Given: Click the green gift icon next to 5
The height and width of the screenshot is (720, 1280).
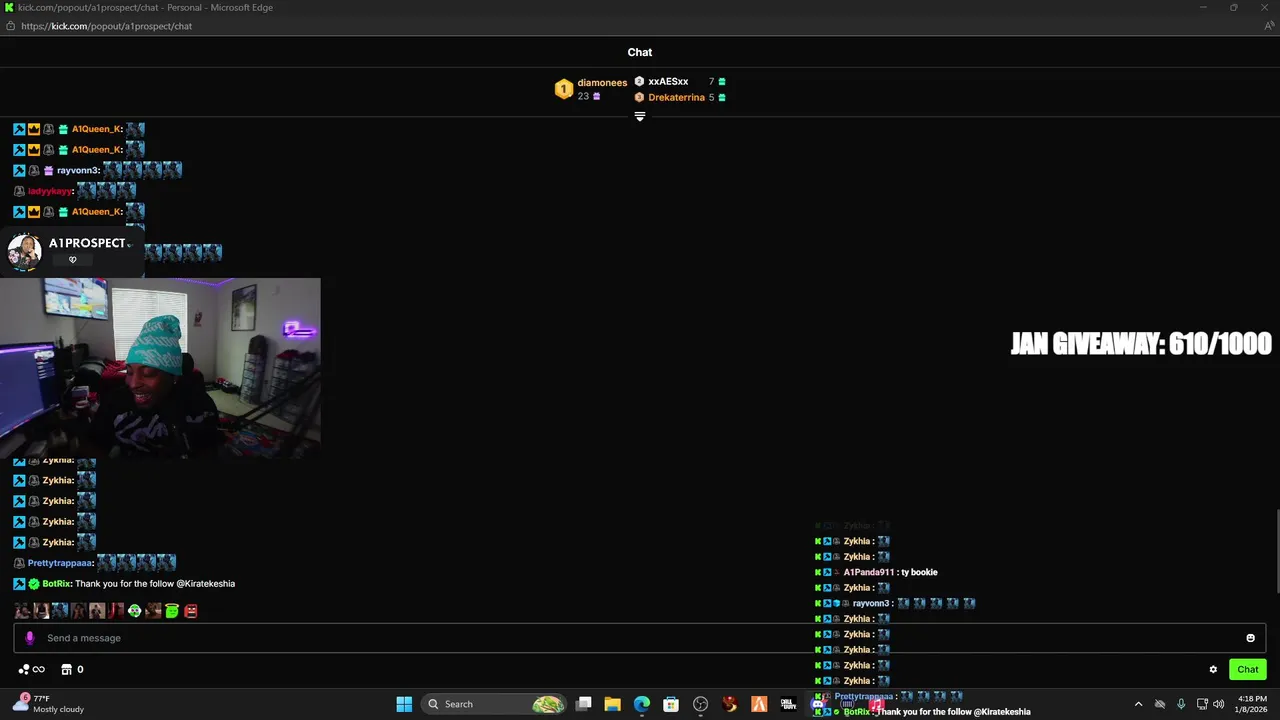Looking at the screenshot, I should [x=722, y=98].
